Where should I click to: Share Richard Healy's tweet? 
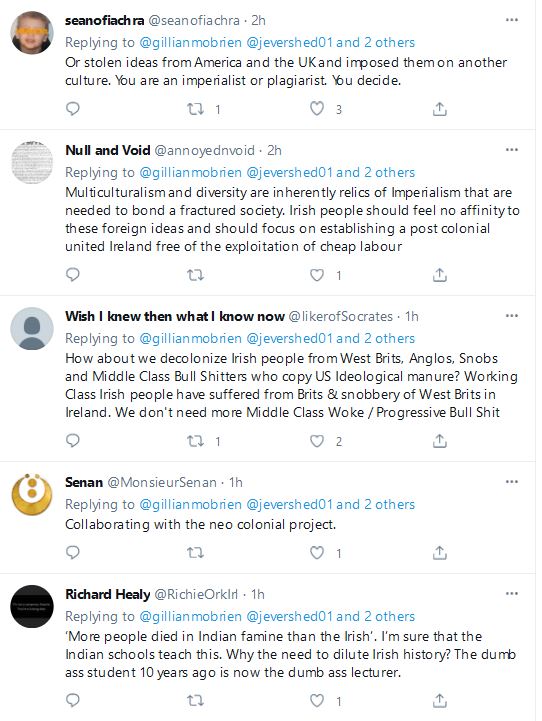click(x=439, y=700)
